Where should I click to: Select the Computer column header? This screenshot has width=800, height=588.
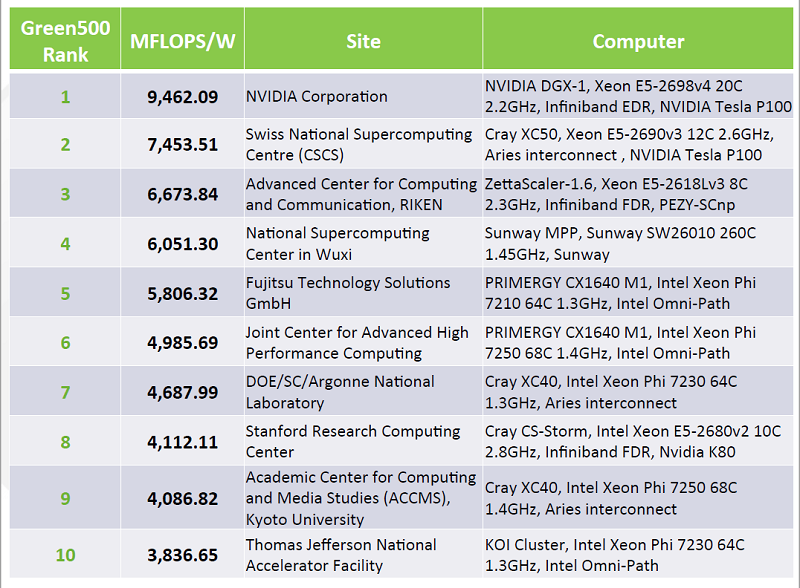pyautogui.click(x=638, y=38)
